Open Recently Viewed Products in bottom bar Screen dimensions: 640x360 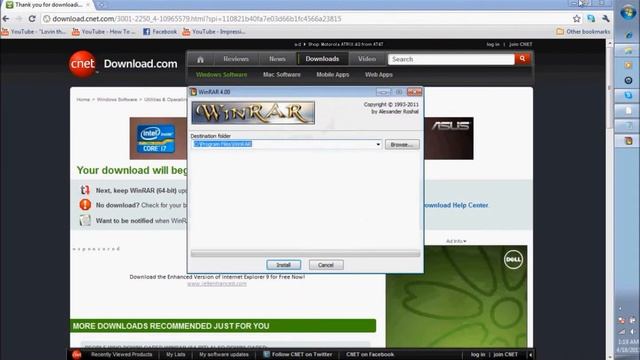(x=122, y=354)
